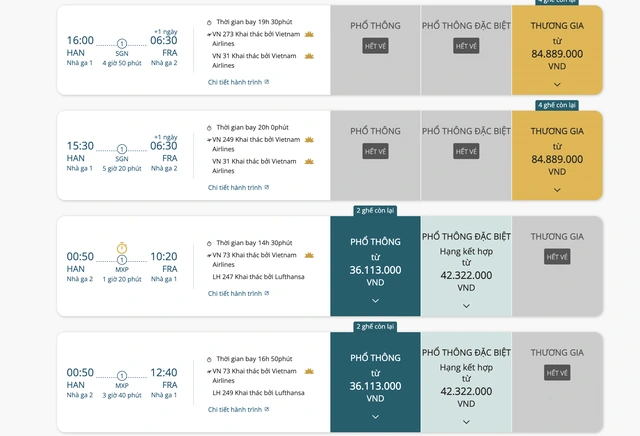Click "2 ghế còn lại" badge above 10:20 flight
Viewport: 640px width, 436px height.
[375, 211]
